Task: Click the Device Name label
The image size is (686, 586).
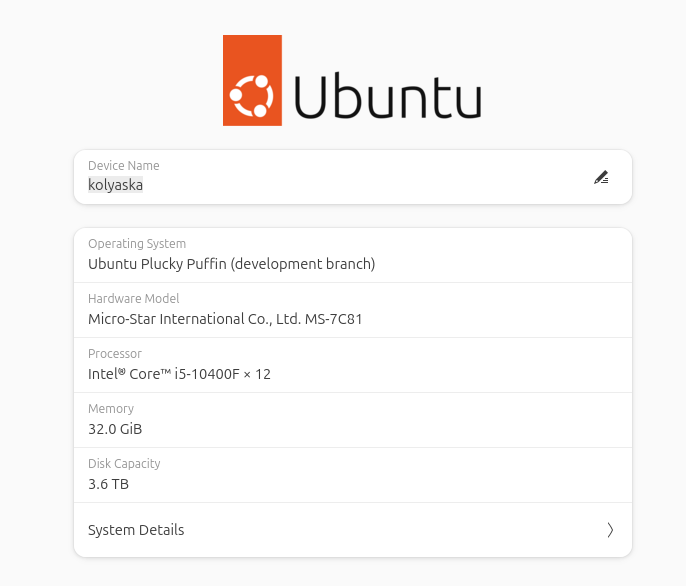Action: pos(124,166)
